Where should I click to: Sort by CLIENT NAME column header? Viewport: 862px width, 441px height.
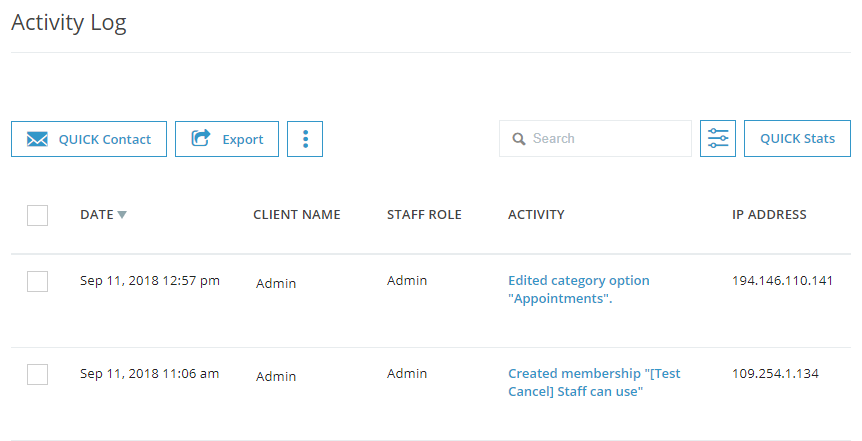[x=297, y=214]
